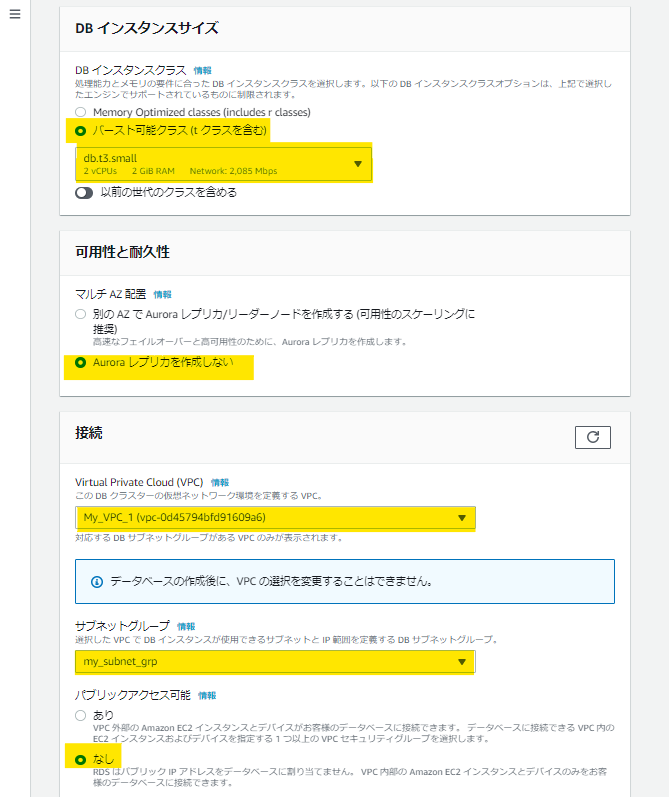Open the hamburger navigation menu
The height and width of the screenshot is (797, 669).
15,14
